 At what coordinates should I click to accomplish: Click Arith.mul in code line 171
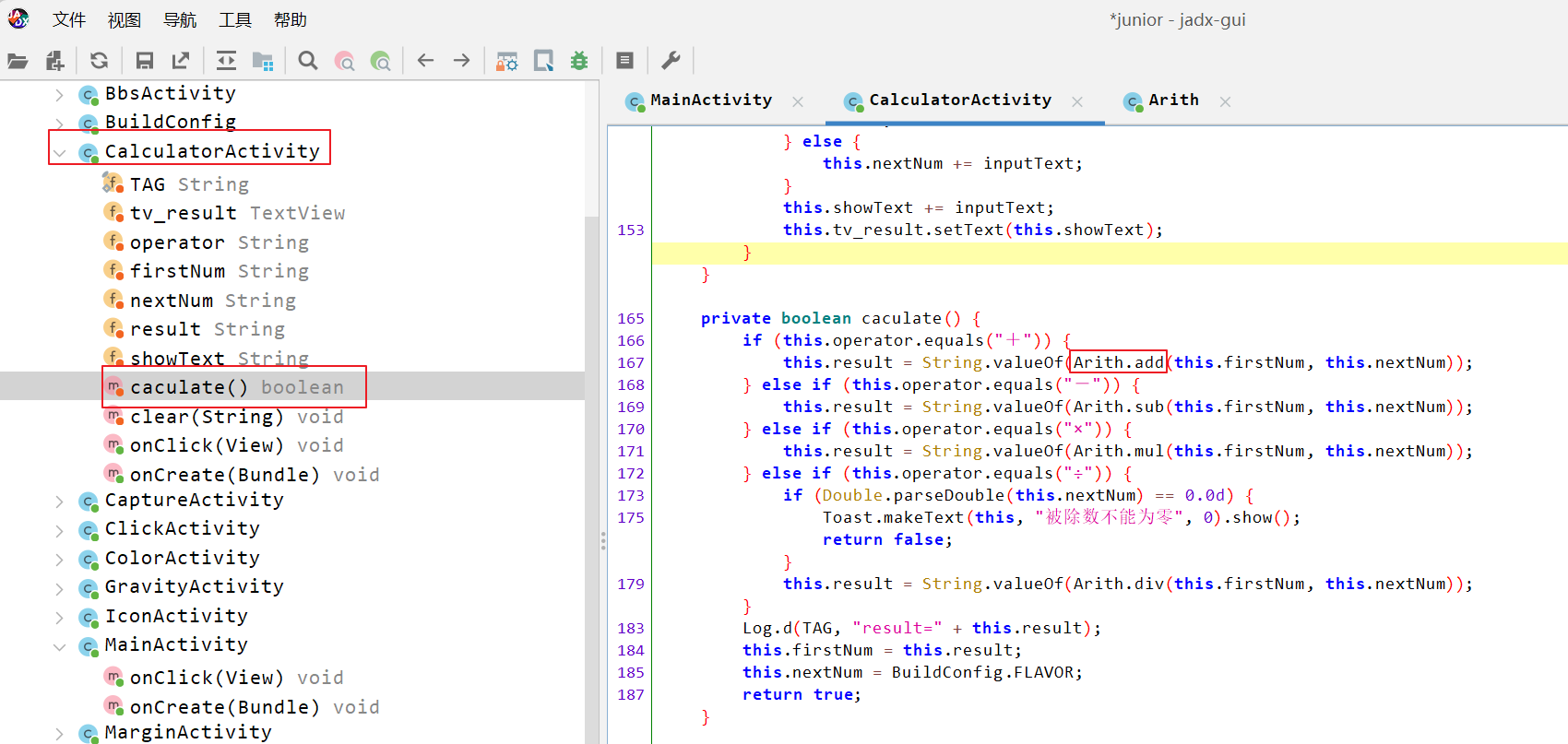[x=1118, y=451]
